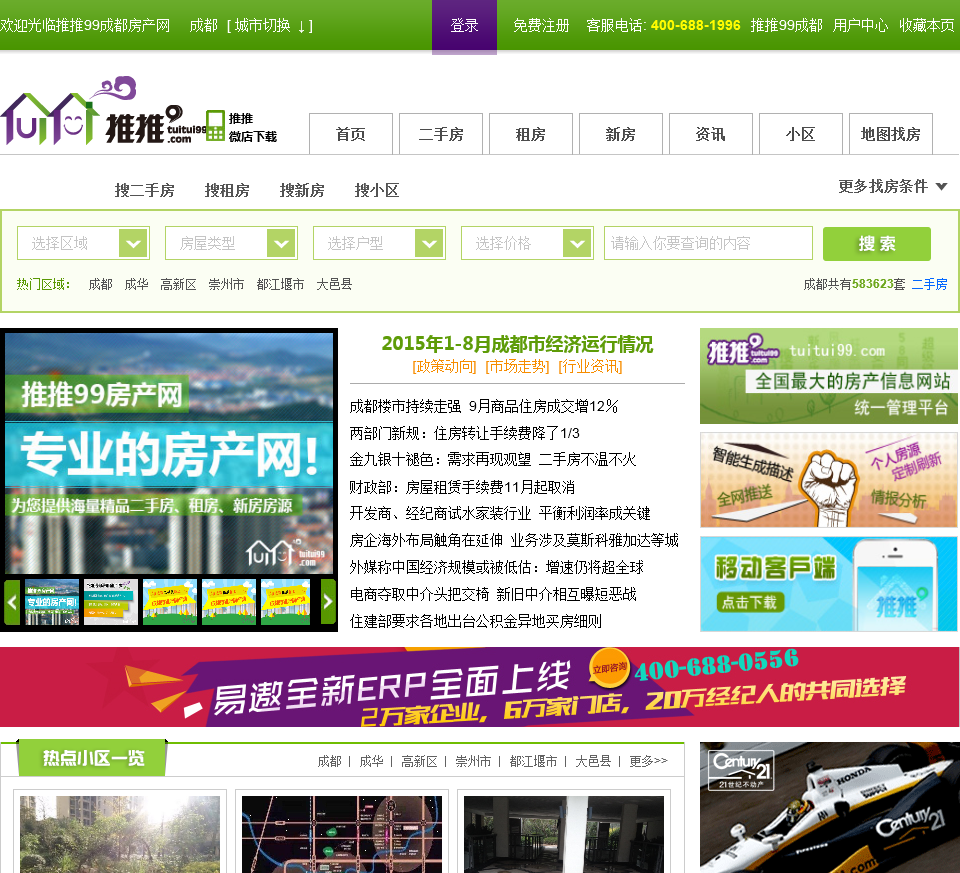Open 用户中心 link

coord(860,26)
